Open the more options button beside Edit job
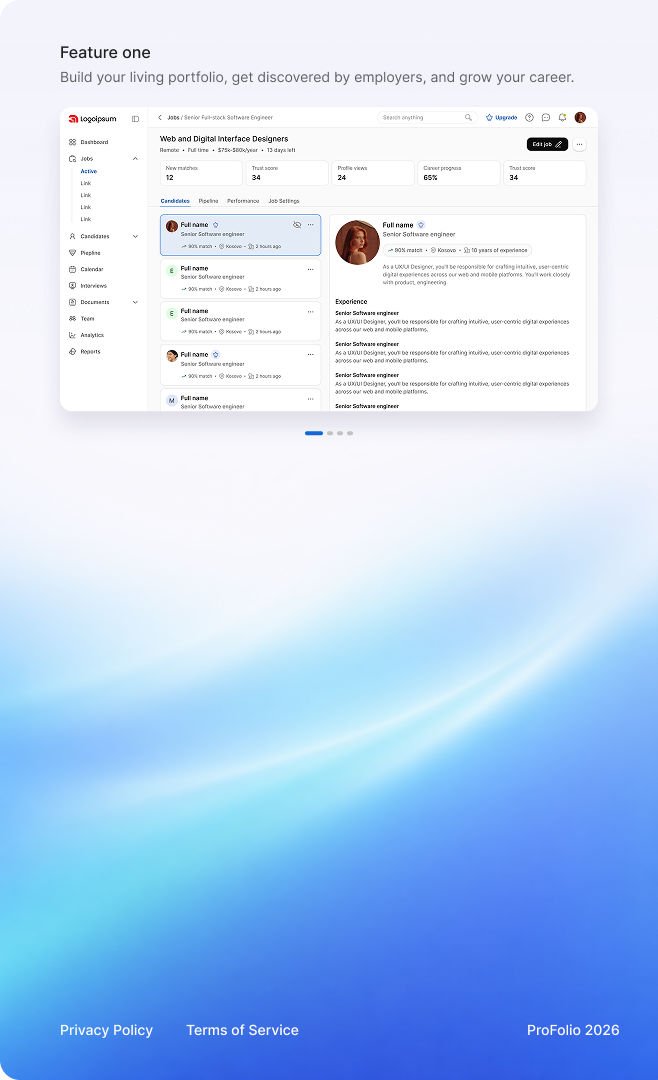This screenshot has width=658, height=1080. 579,145
